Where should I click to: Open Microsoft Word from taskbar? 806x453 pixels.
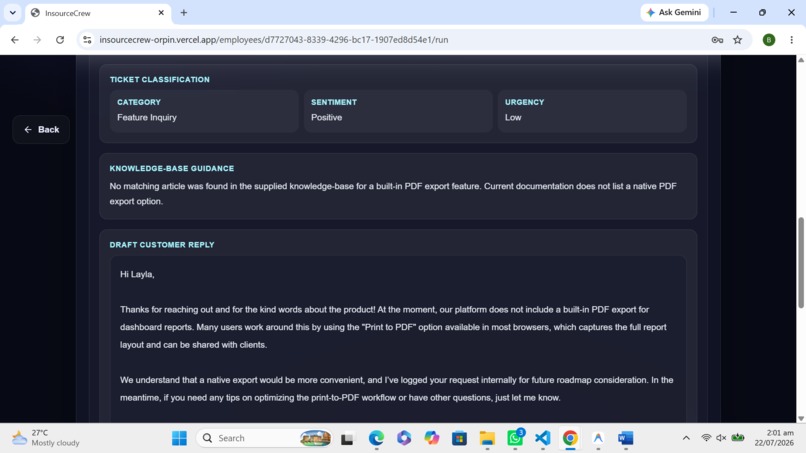[x=626, y=438]
